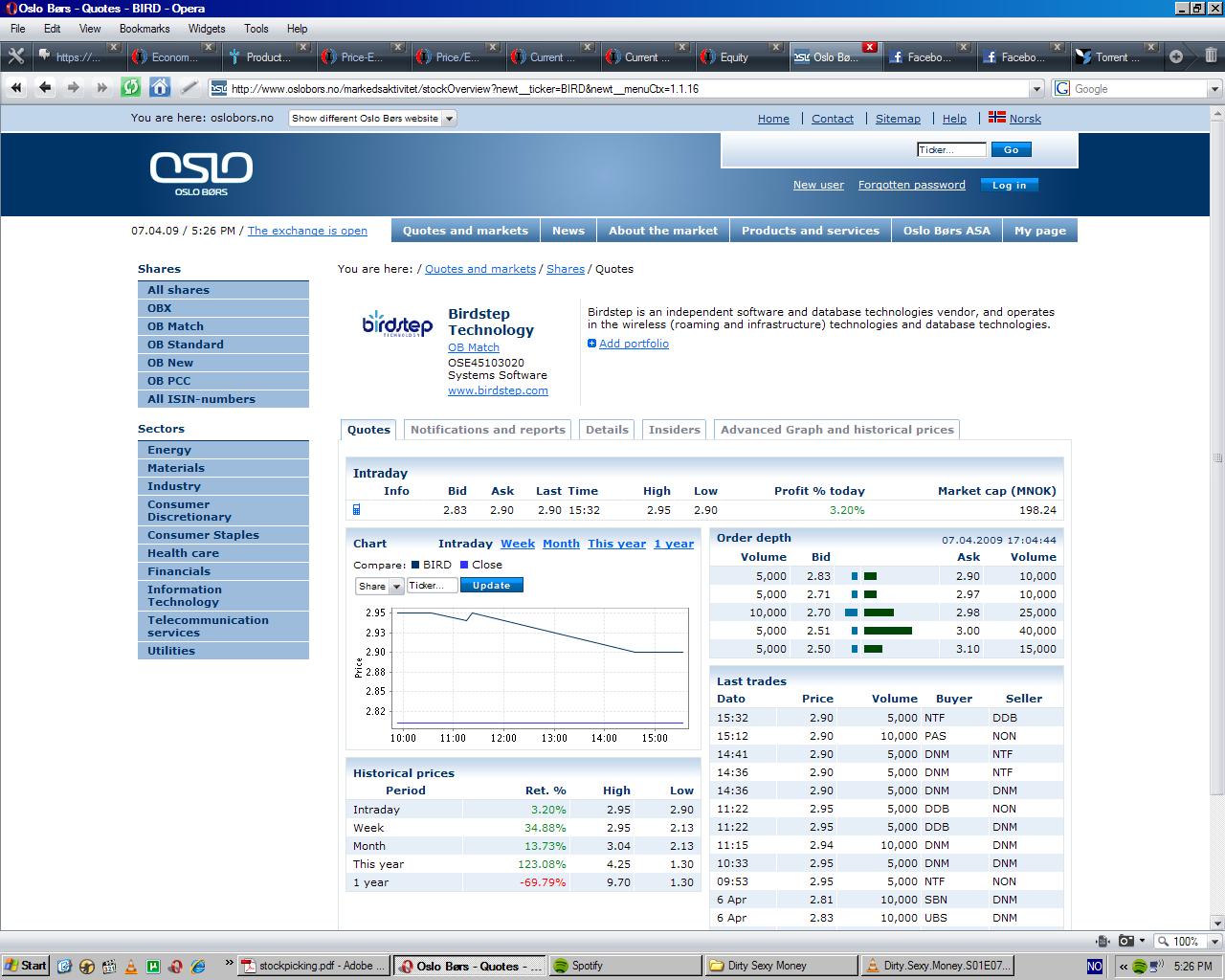
Task: Click the New user link
Action: pyautogui.click(x=818, y=185)
